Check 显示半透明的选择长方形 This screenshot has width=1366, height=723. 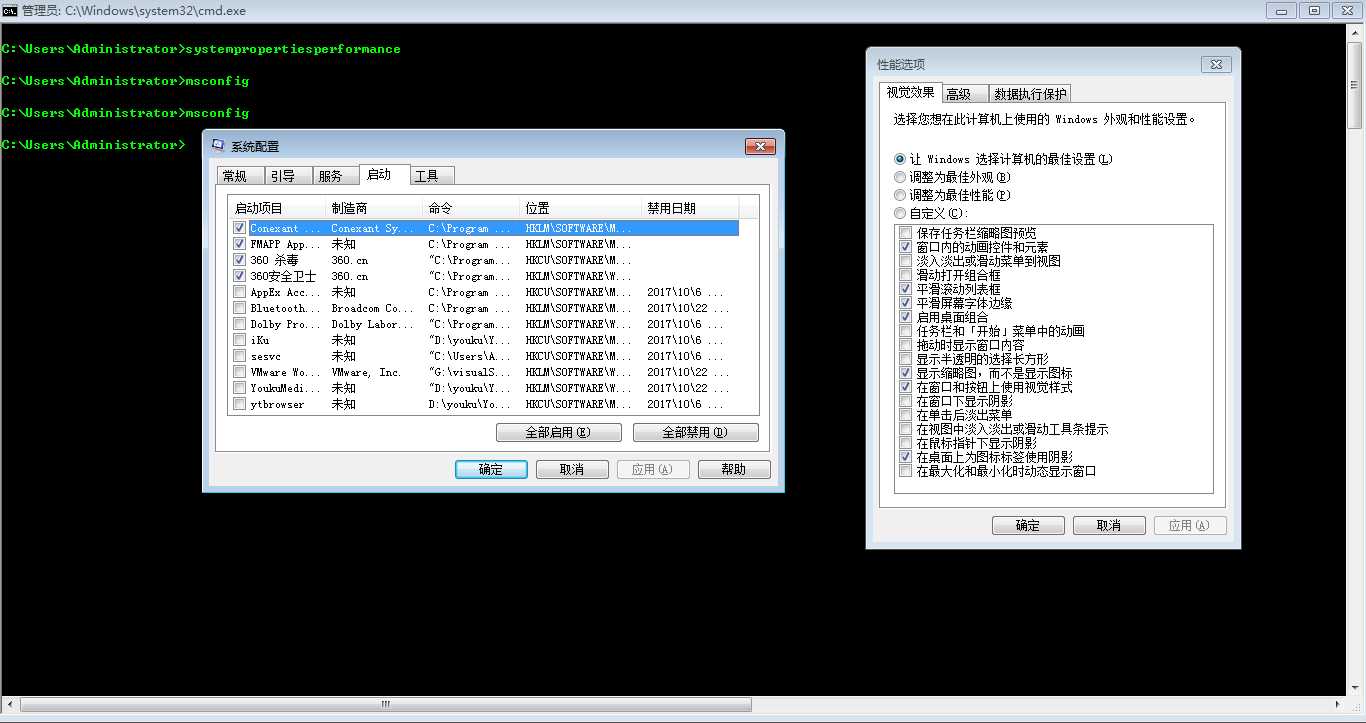(906, 359)
